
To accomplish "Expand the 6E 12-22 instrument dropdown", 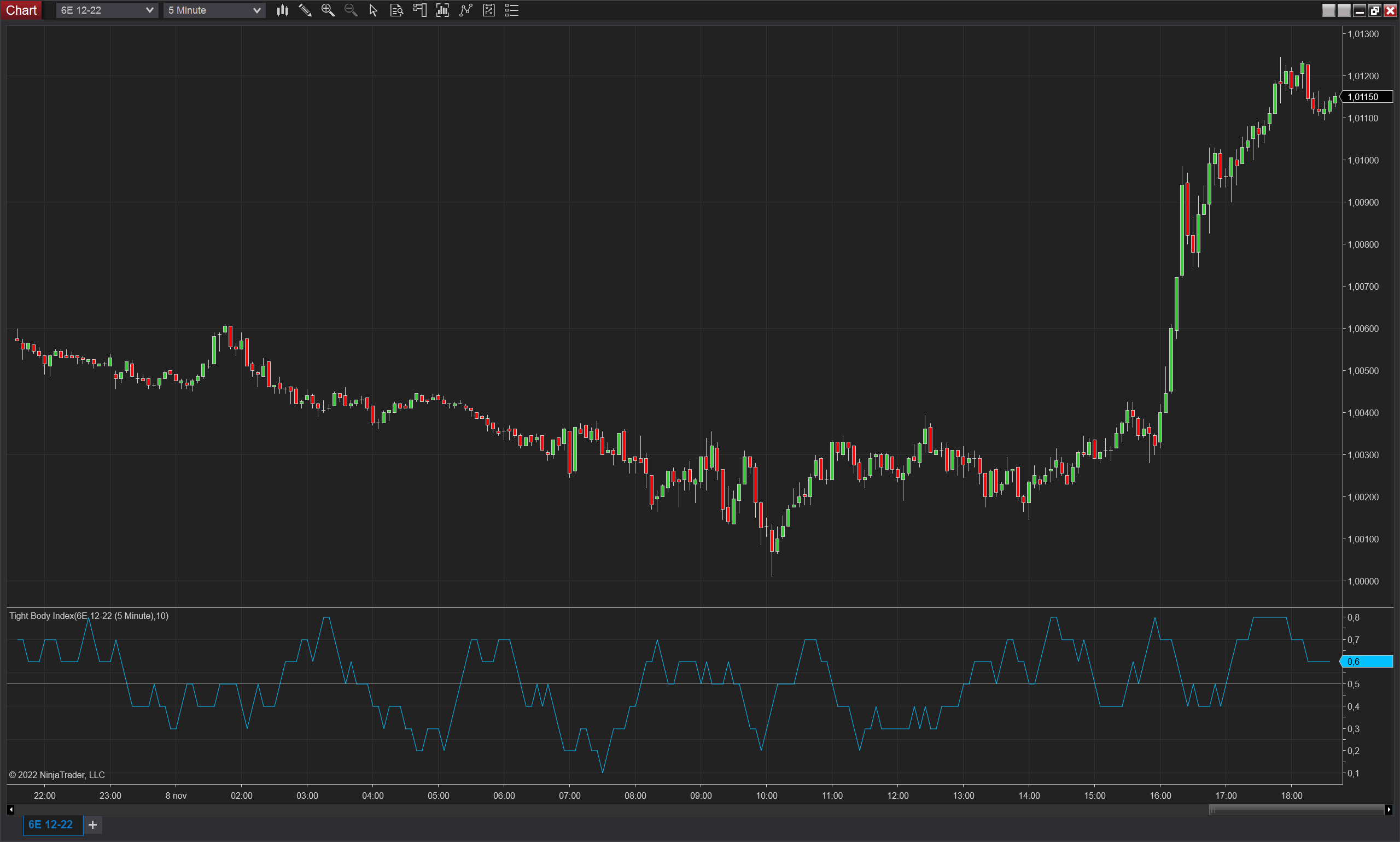I will click(107, 10).
